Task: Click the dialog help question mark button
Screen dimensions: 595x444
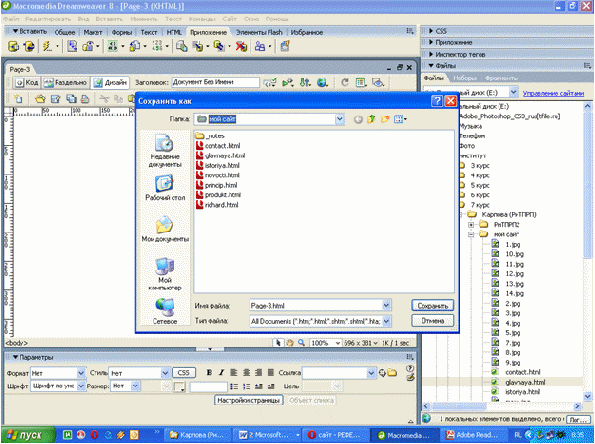Action: tap(437, 101)
